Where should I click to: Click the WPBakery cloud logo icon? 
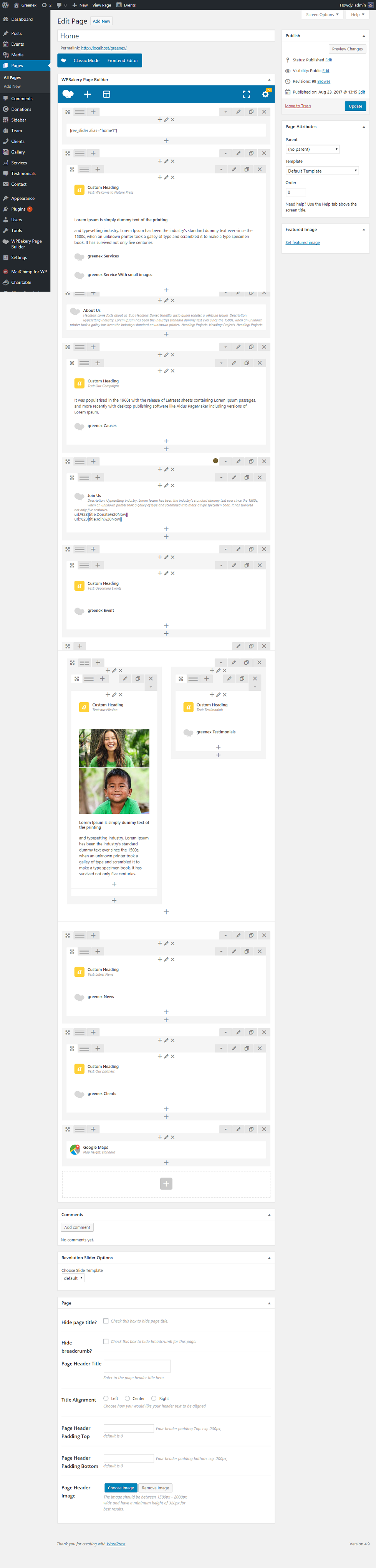[68, 94]
